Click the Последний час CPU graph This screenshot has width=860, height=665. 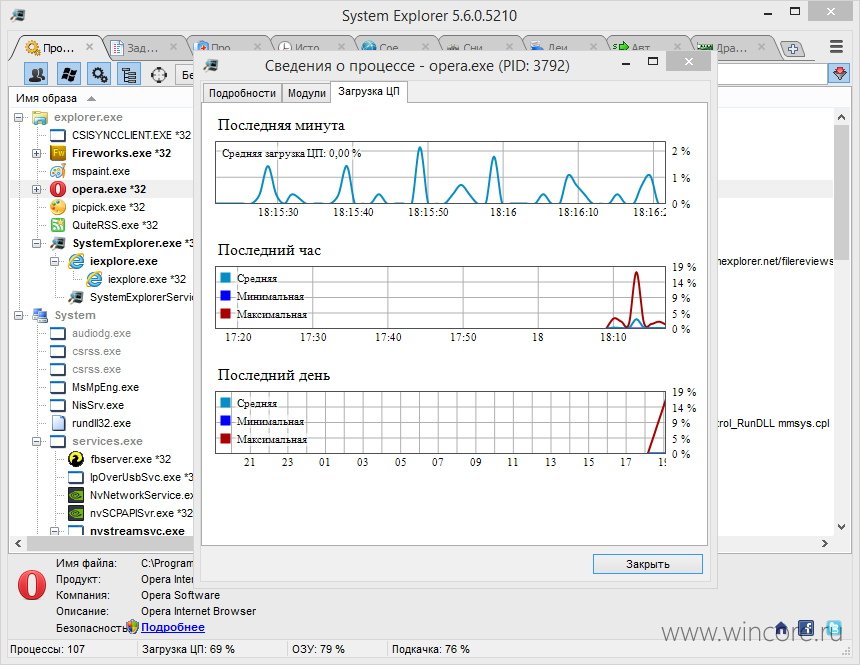click(x=440, y=297)
